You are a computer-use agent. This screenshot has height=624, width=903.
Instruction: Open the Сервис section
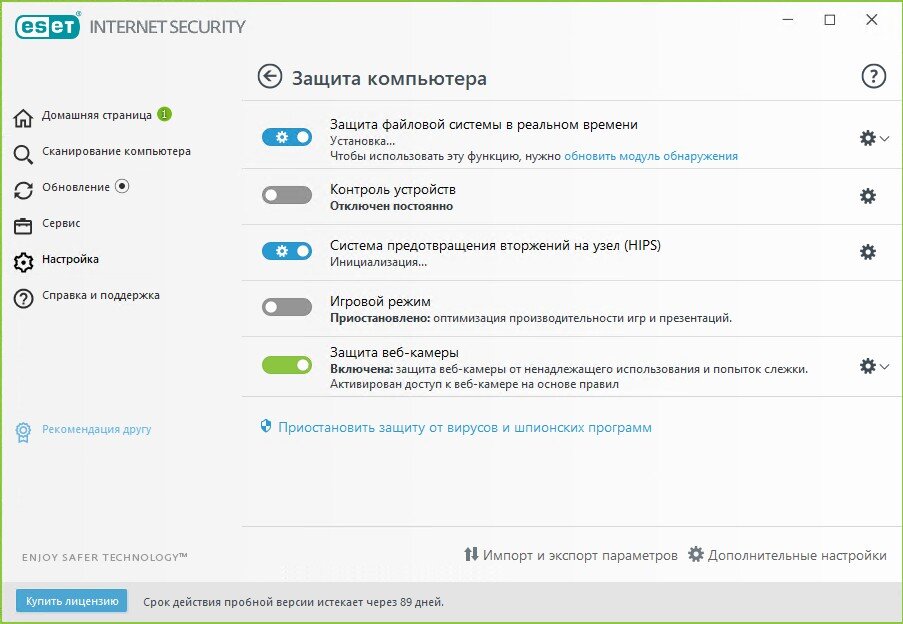pyautogui.click(x=61, y=223)
